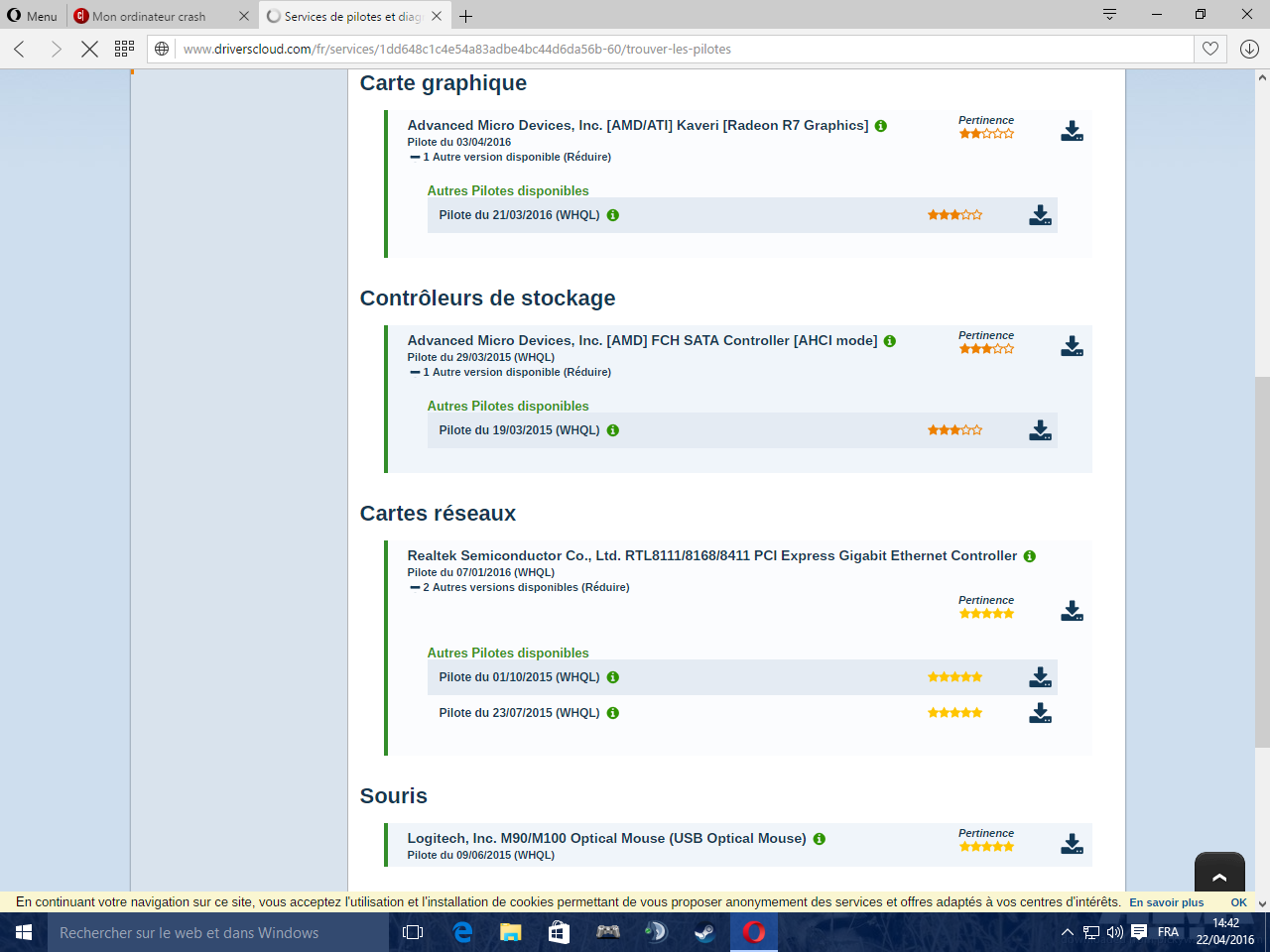Open info for Radeon R7 Graphics
The height and width of the screenshot is (952, 1270).
click(881, 126)
